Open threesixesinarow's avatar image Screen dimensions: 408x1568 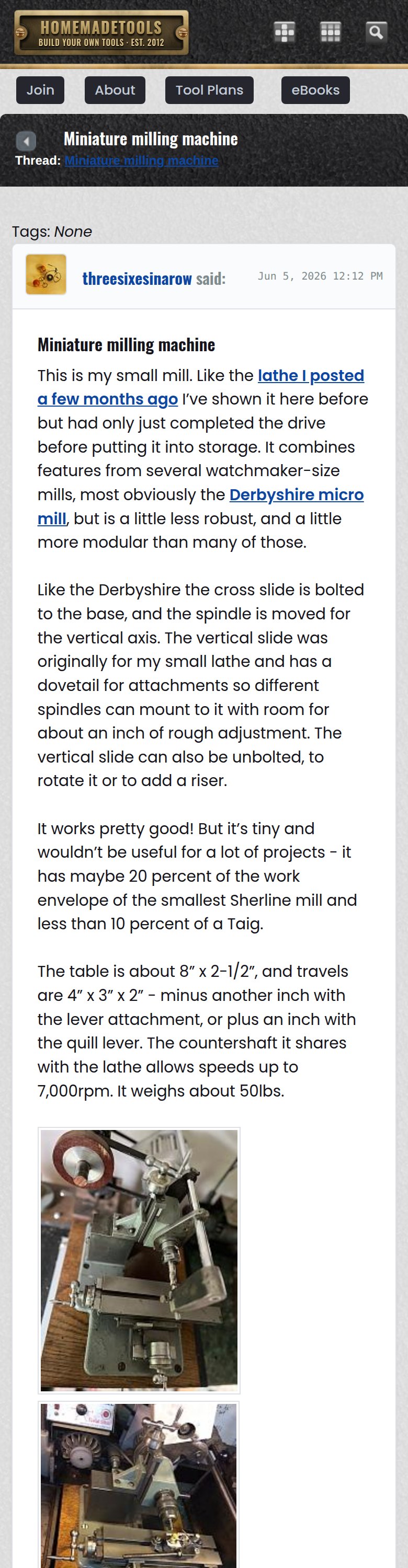coord(46,274)
